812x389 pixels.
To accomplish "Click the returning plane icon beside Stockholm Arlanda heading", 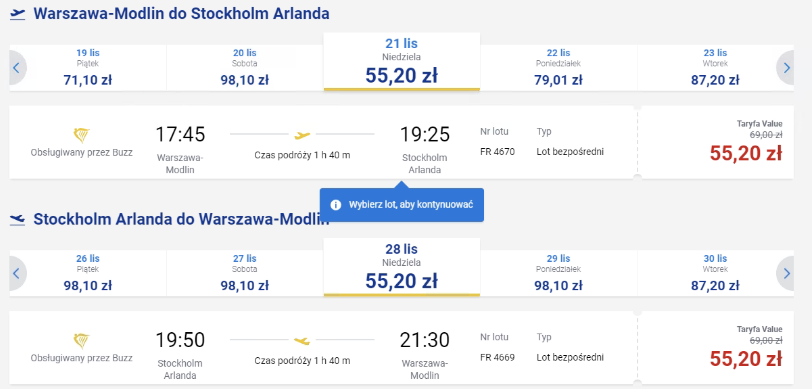I will point(18,220).
